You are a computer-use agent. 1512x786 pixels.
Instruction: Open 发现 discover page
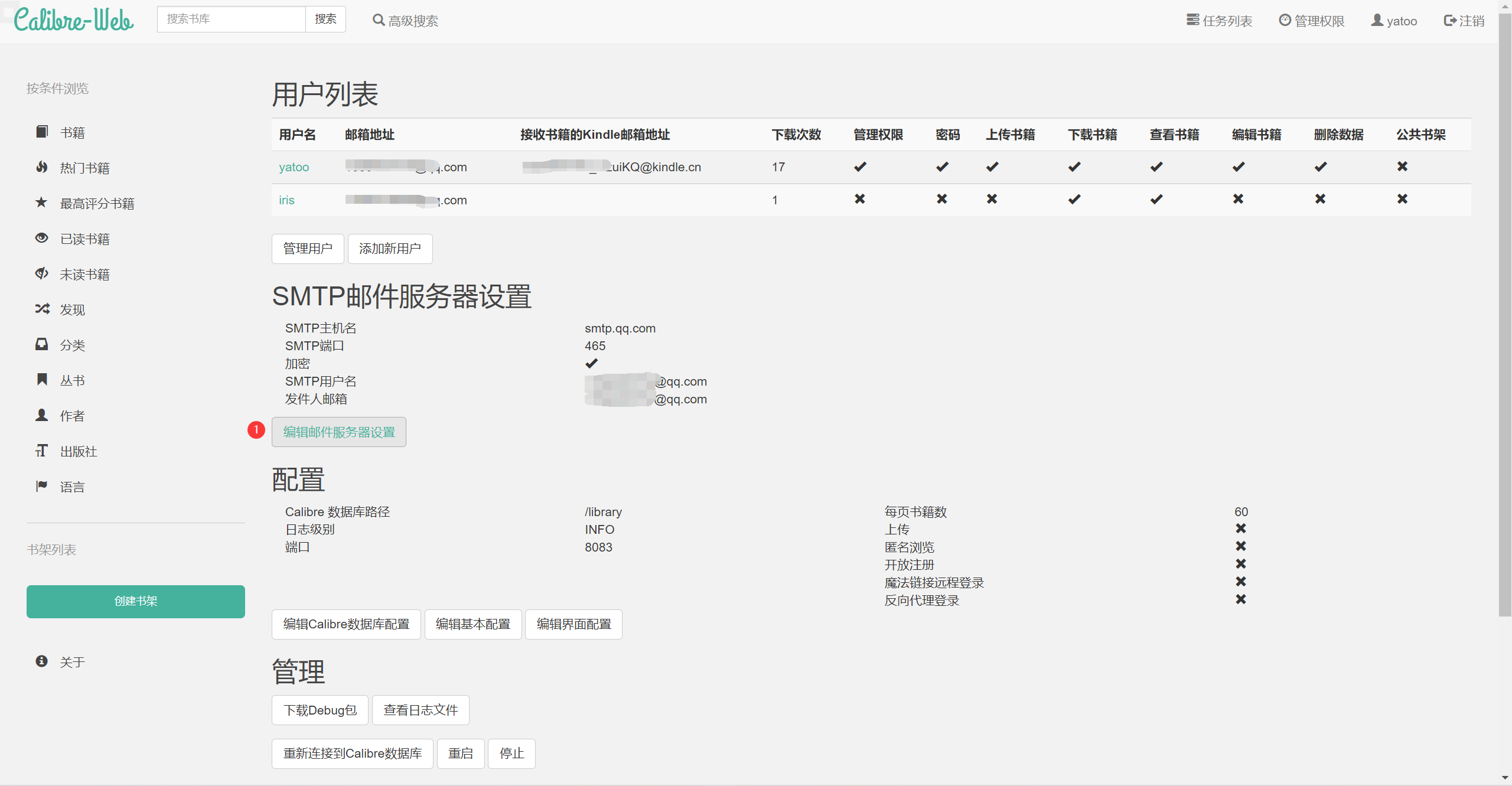pyautogui.click(x=73, y=310)
